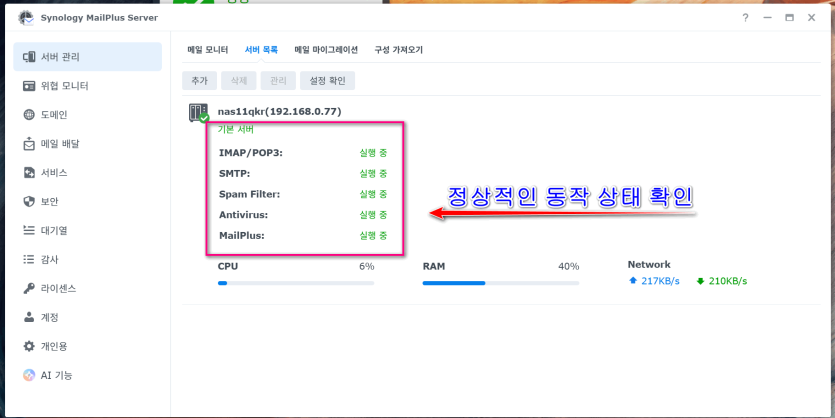Click Antivirus 실행 중 status
The width and height of the screenshot is (835, 418).
click(373, 215)
